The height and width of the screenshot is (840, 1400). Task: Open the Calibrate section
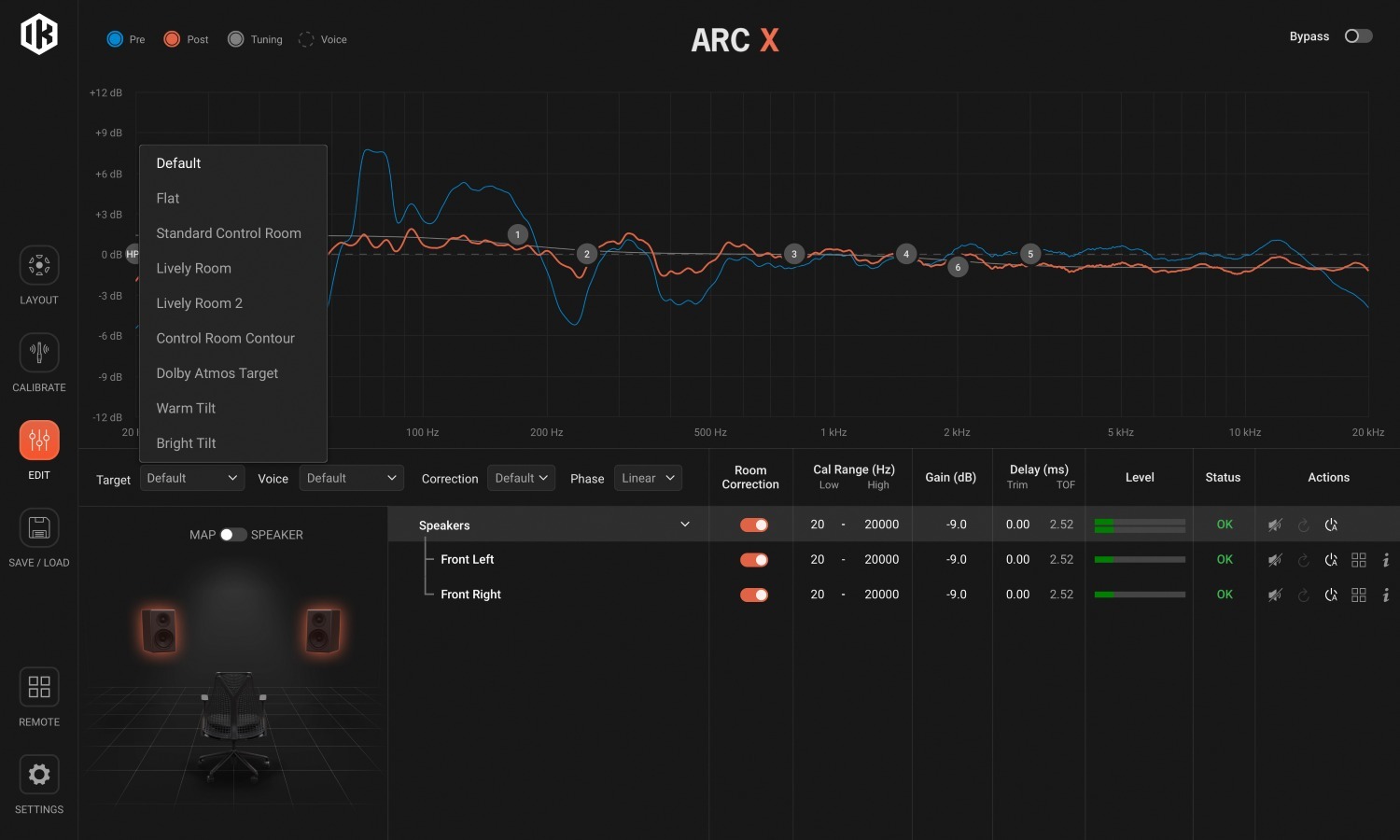click(x=39, y=354)
